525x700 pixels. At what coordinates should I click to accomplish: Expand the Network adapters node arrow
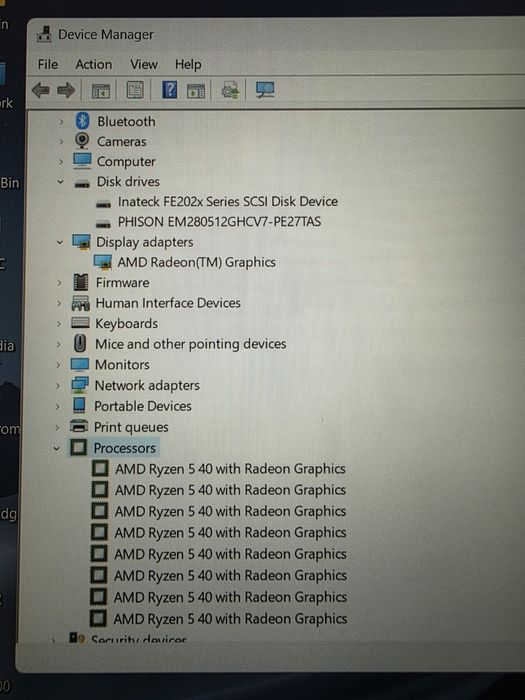58,385
